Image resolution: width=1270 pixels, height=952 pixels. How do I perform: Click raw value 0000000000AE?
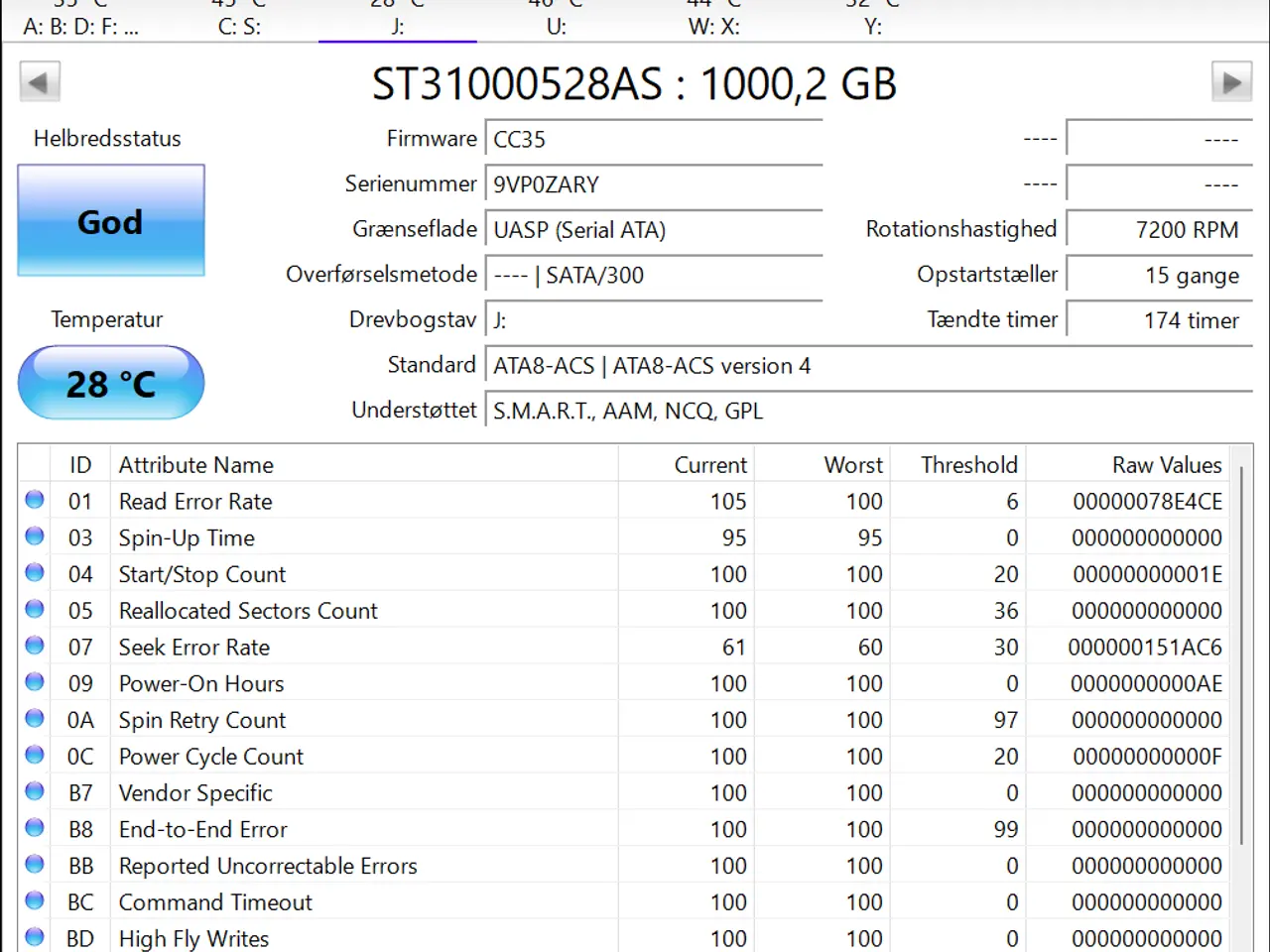coord(1147,684)
